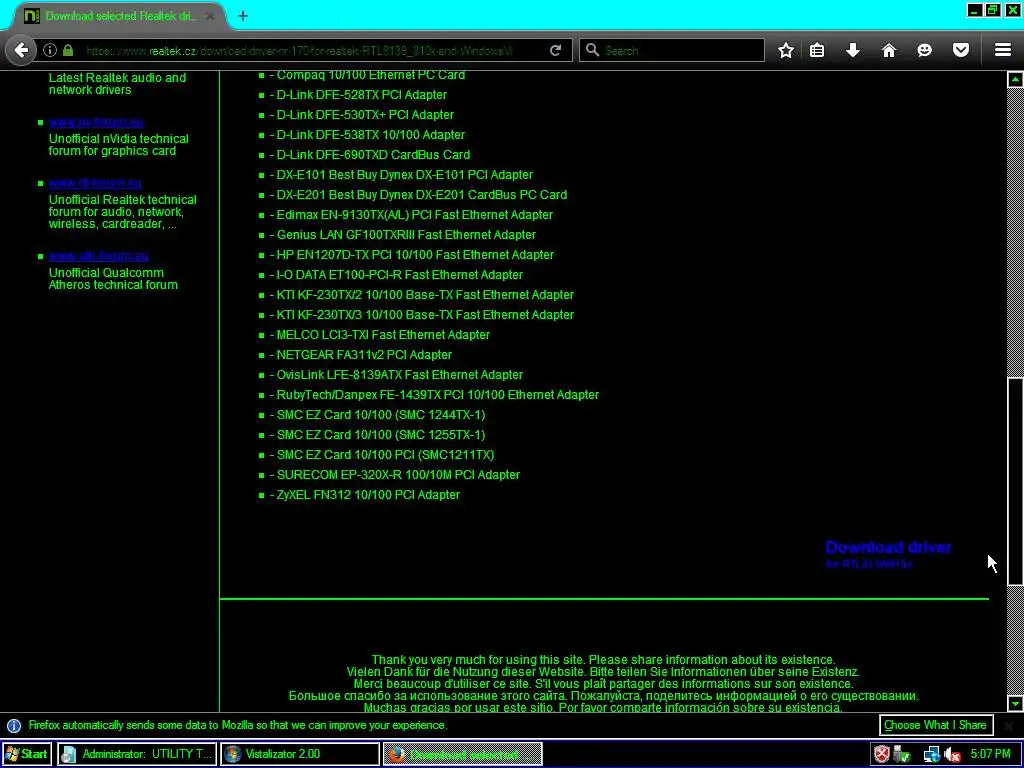Open the Downloads arrow icon
The width and height of the screenshot is (1024, 768).
click(x=853, y=50)
